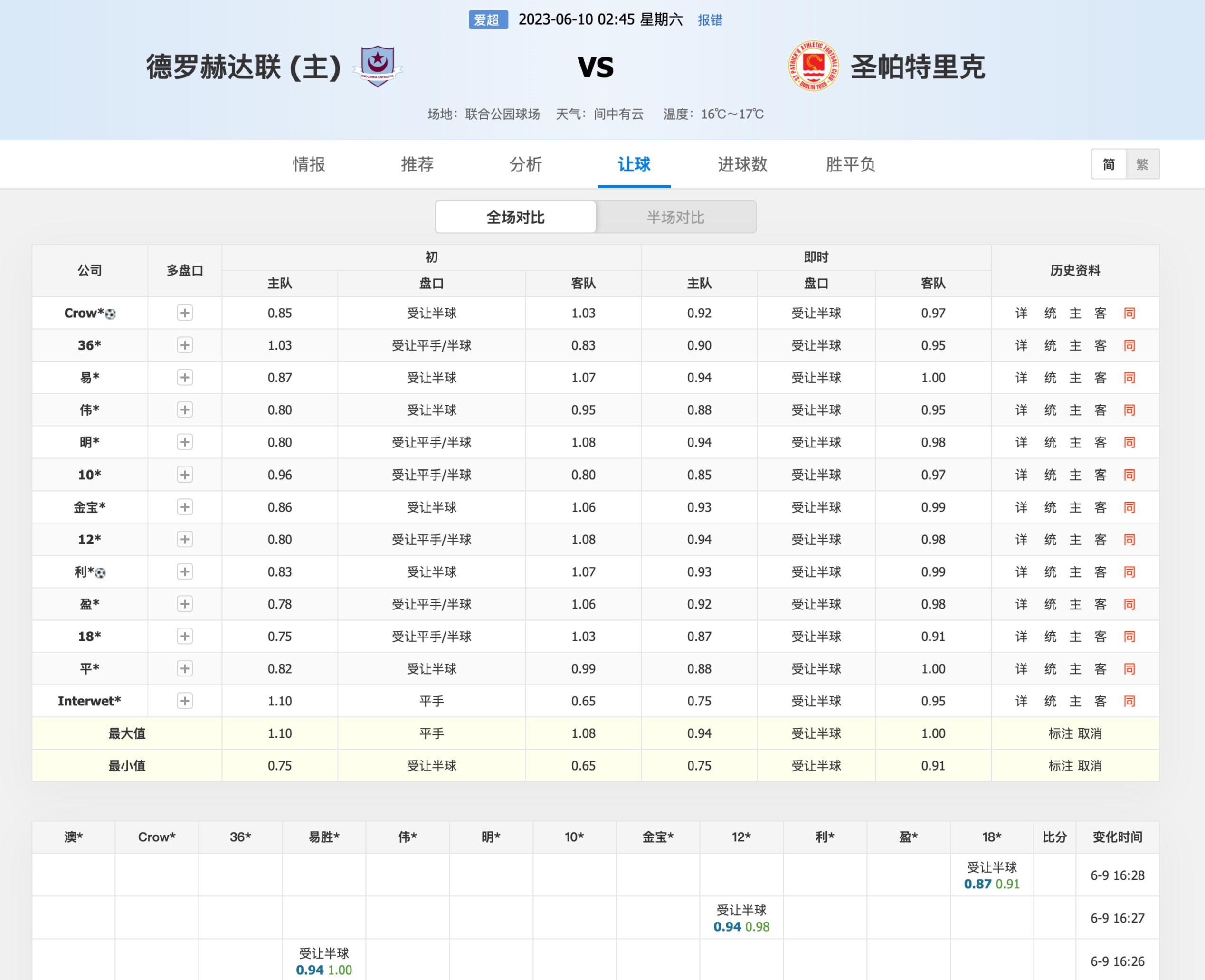Screen dimensions: 1205x980
Task: Open plus expander in 盈* row
Action: coord(185,604)
